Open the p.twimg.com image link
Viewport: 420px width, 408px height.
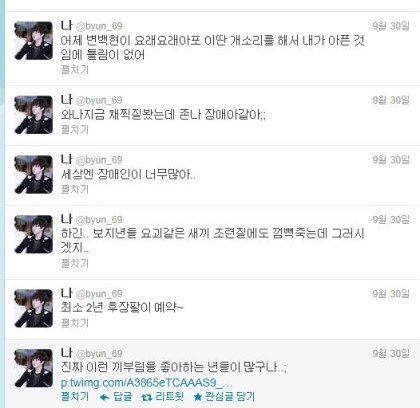tap(146, 383)
